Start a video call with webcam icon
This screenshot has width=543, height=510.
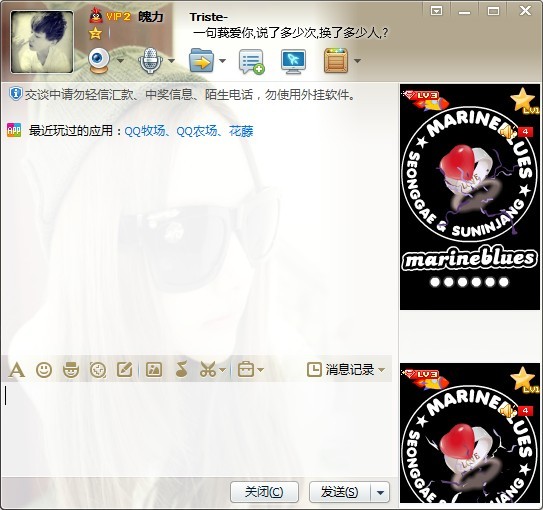coord(99,61)
